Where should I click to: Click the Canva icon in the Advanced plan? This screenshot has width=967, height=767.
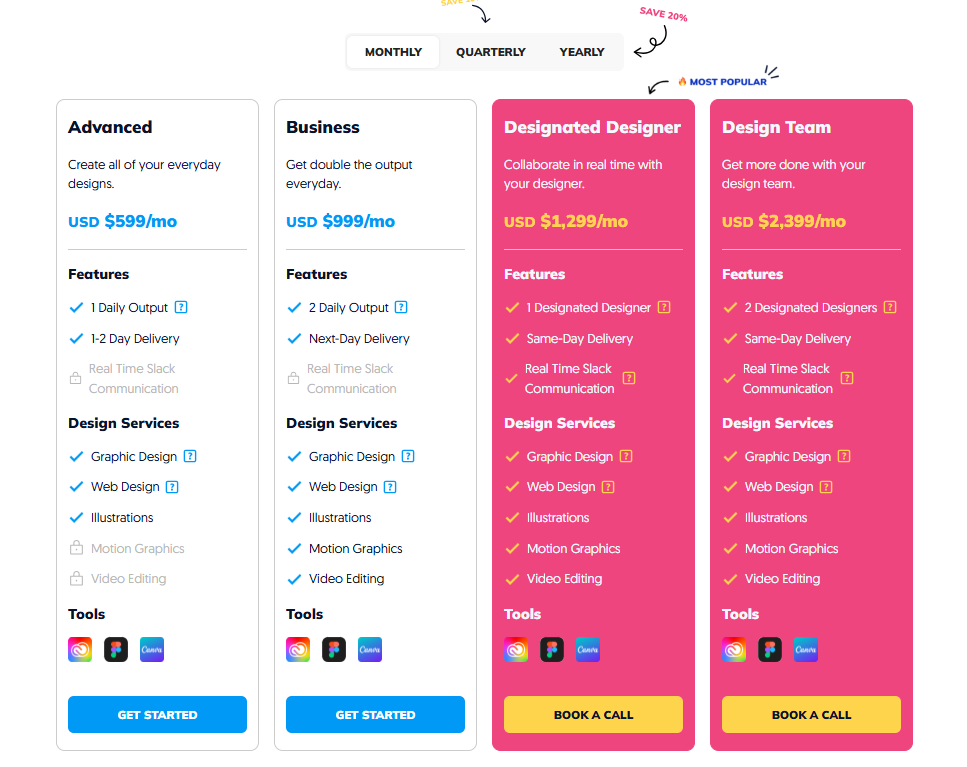tap(152, 648)
